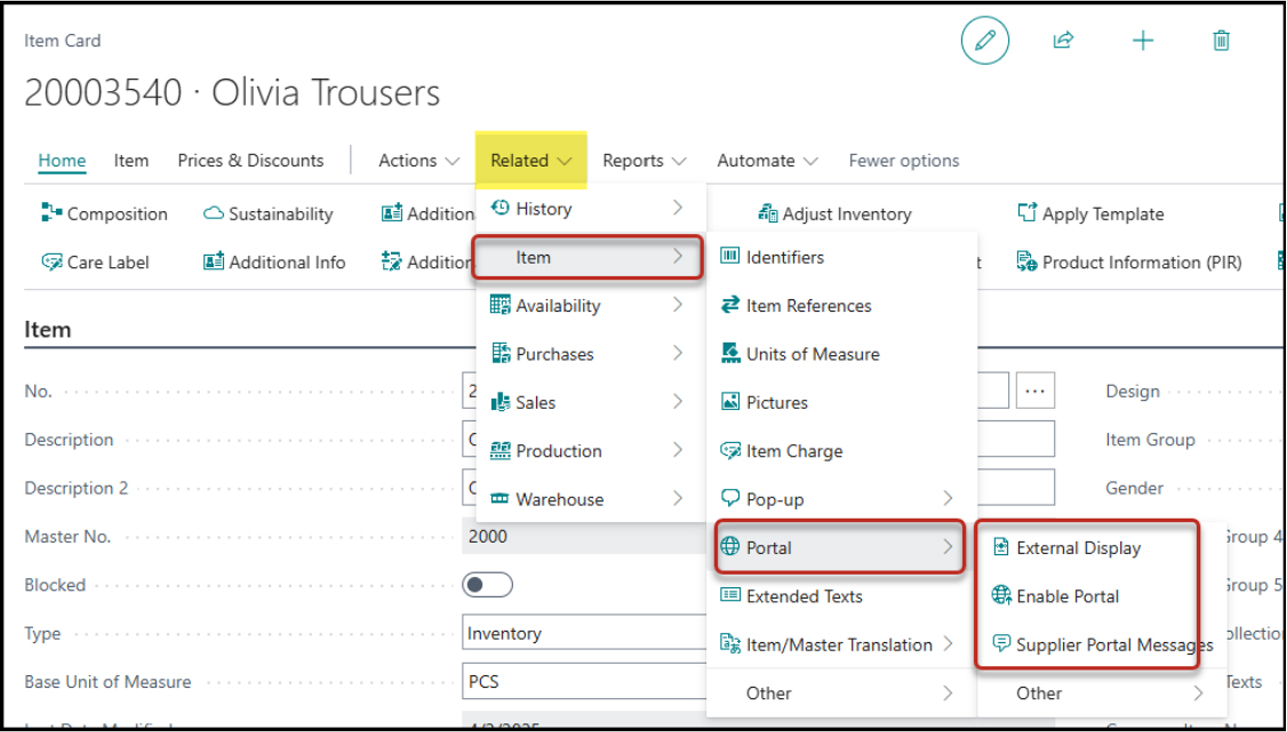Click the pencil edit icon

coord(985,41)
